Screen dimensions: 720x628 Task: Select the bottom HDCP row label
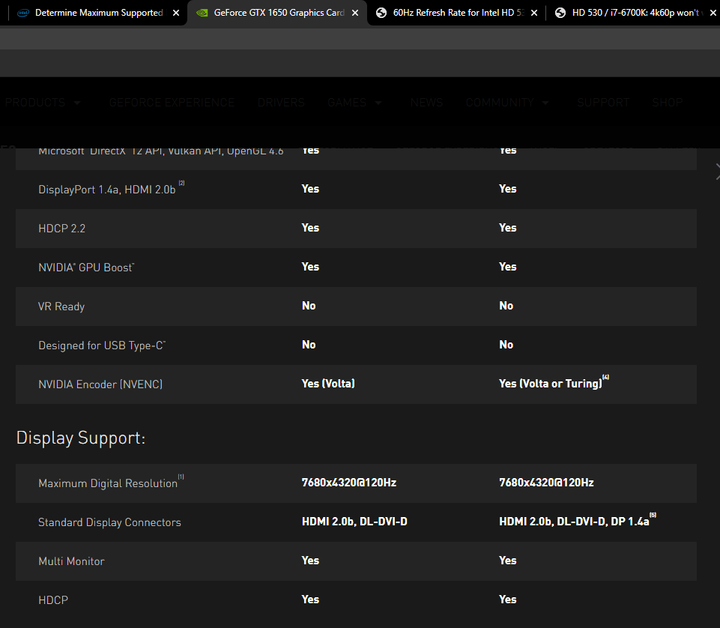[x=53, y=600]
